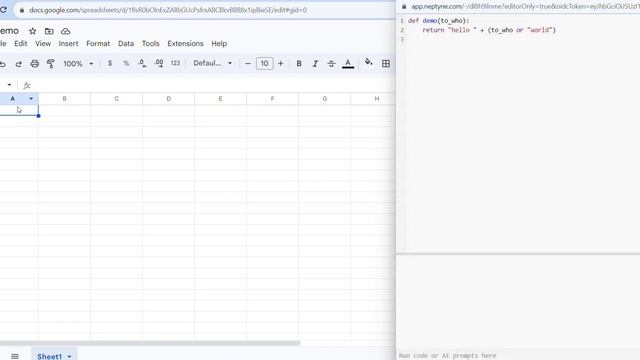Open the zoom 100% dropdown
Image resolution: width=640 pixels, height=360 pixels.
(78, 64)
